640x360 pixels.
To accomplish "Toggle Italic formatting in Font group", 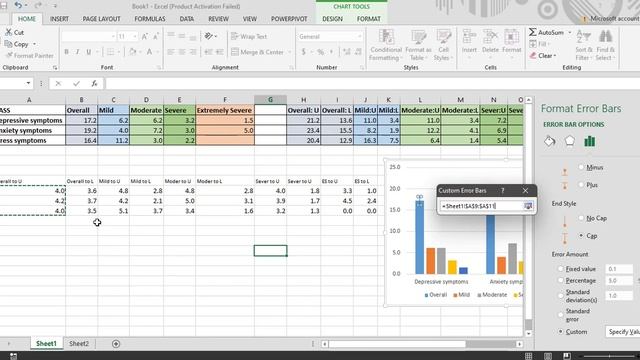I will point(77,52).
